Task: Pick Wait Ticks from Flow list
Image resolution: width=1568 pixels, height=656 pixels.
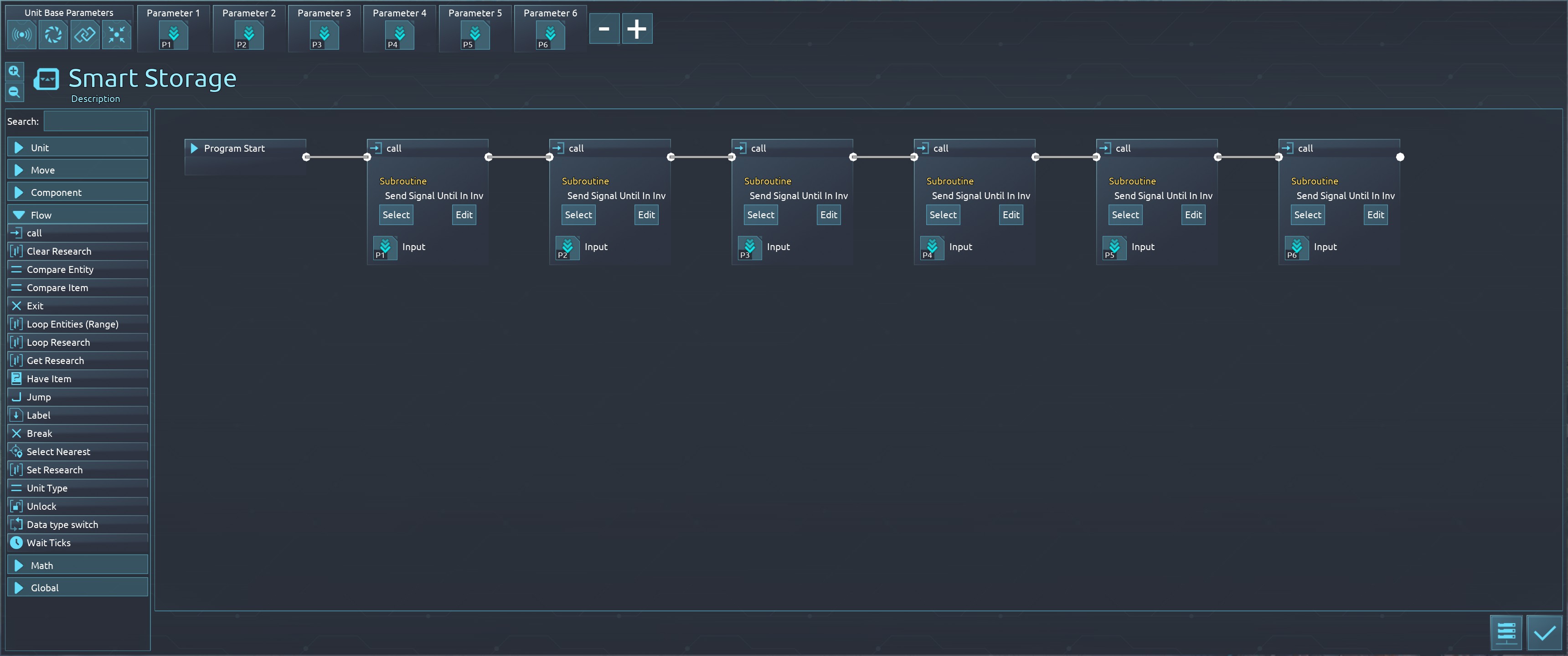Action: (49, 543)
